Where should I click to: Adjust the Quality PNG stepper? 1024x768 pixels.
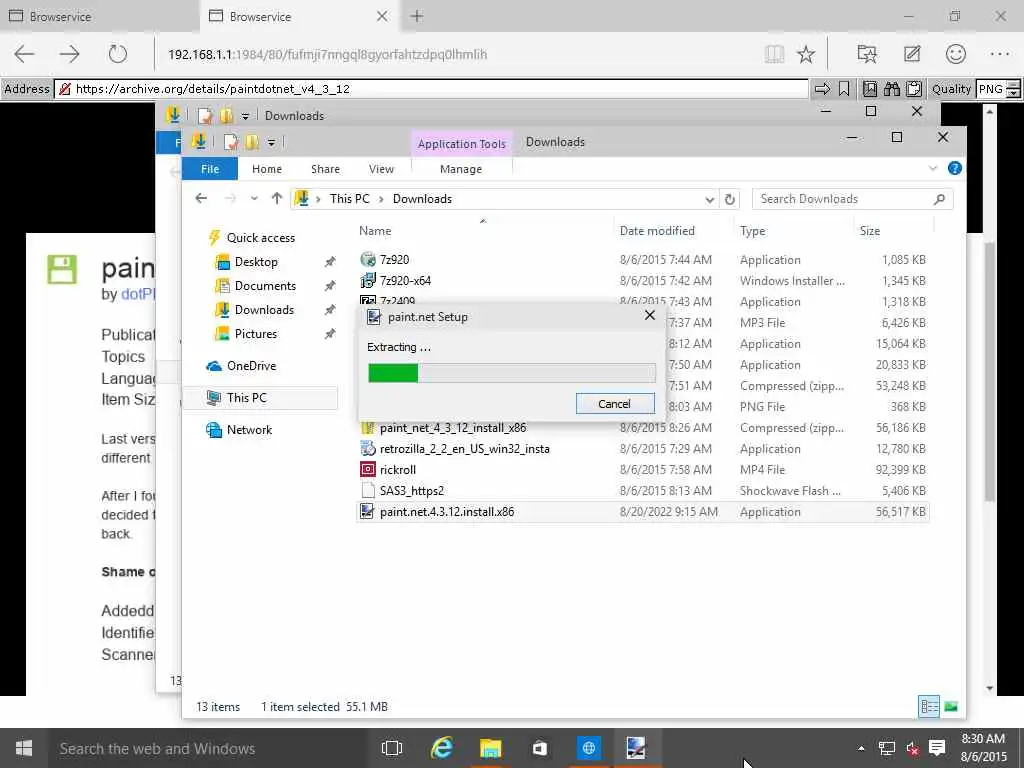click(x=1014, y=89)
